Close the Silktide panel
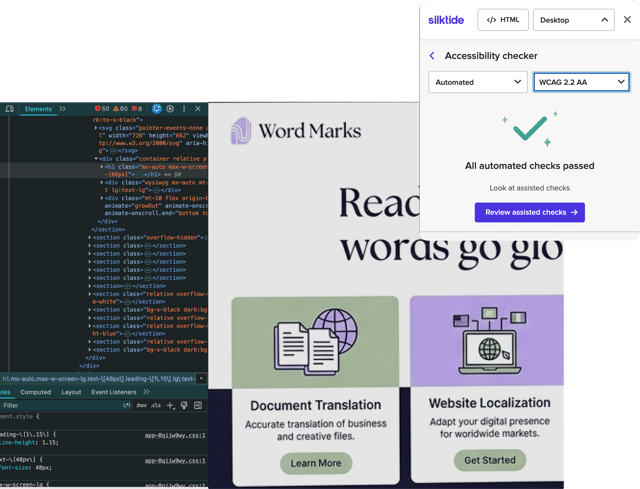This screenshot has width=640, height=489. pos(627,20)
